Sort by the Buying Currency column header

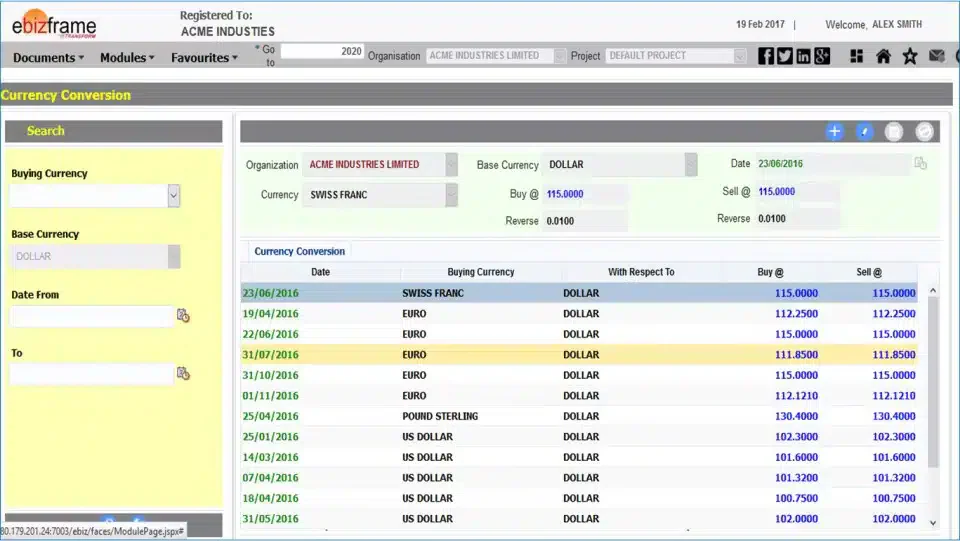(x=481, y=272)
